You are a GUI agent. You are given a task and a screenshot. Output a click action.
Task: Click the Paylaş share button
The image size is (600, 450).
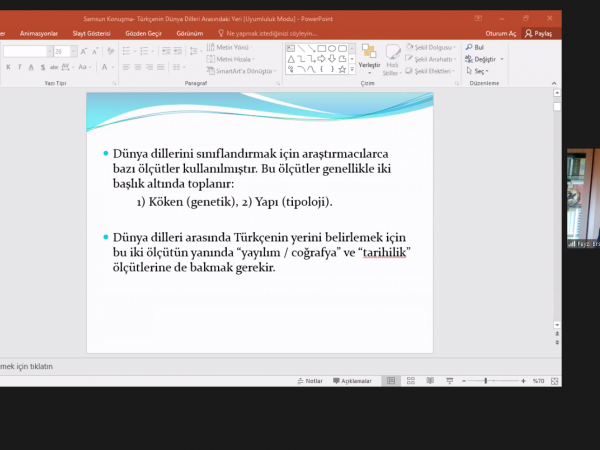click(539, 34)
